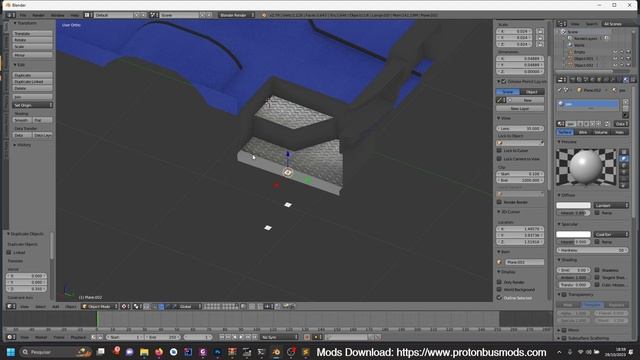
Task: Open the File menu
Action: point(23,15)
